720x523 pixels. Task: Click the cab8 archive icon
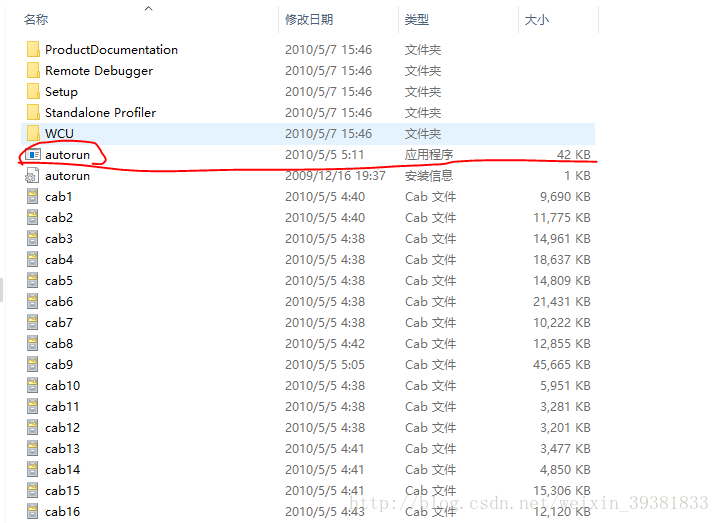click(33, 343)
